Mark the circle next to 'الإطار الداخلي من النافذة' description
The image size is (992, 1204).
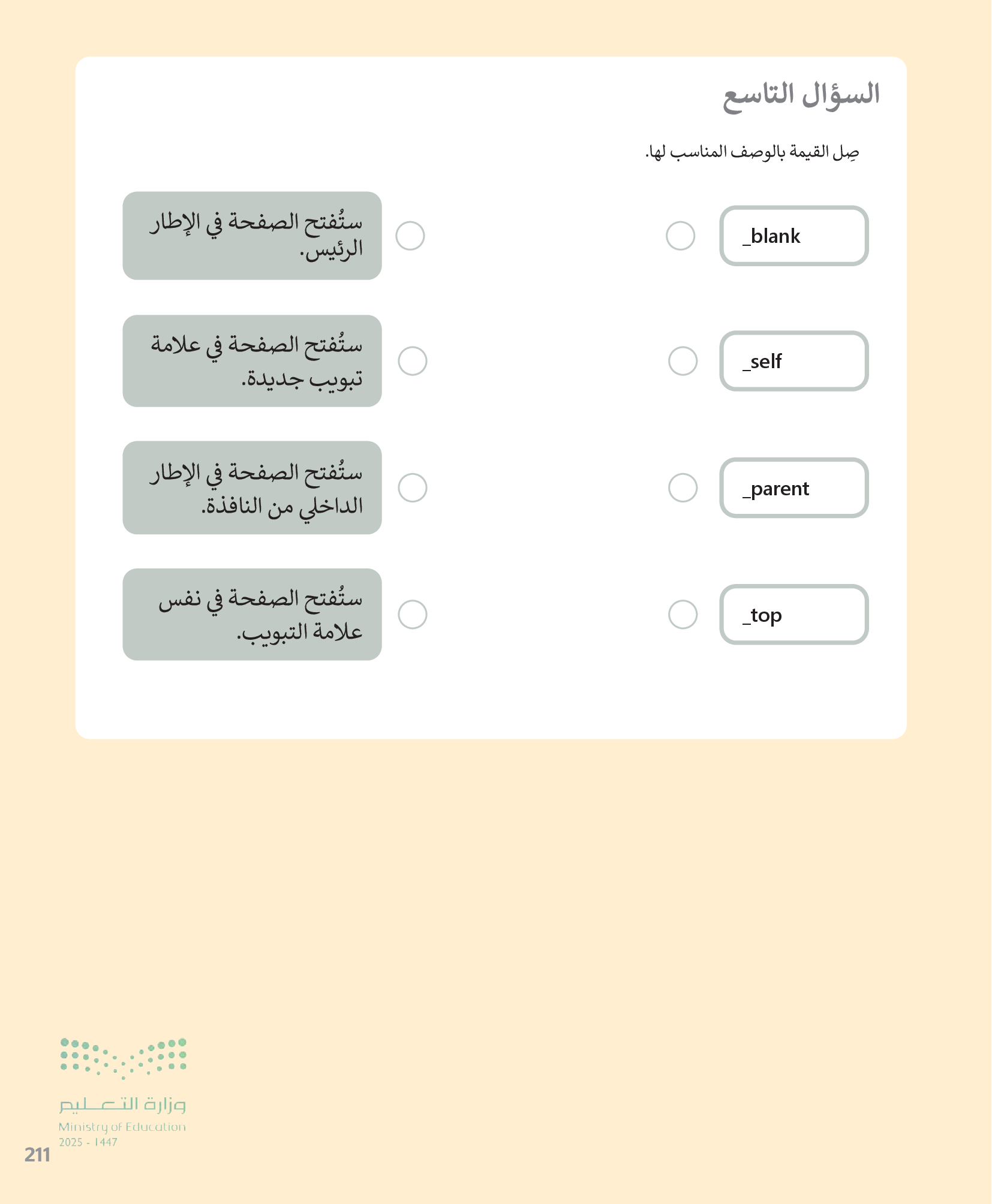click(413, 487)
